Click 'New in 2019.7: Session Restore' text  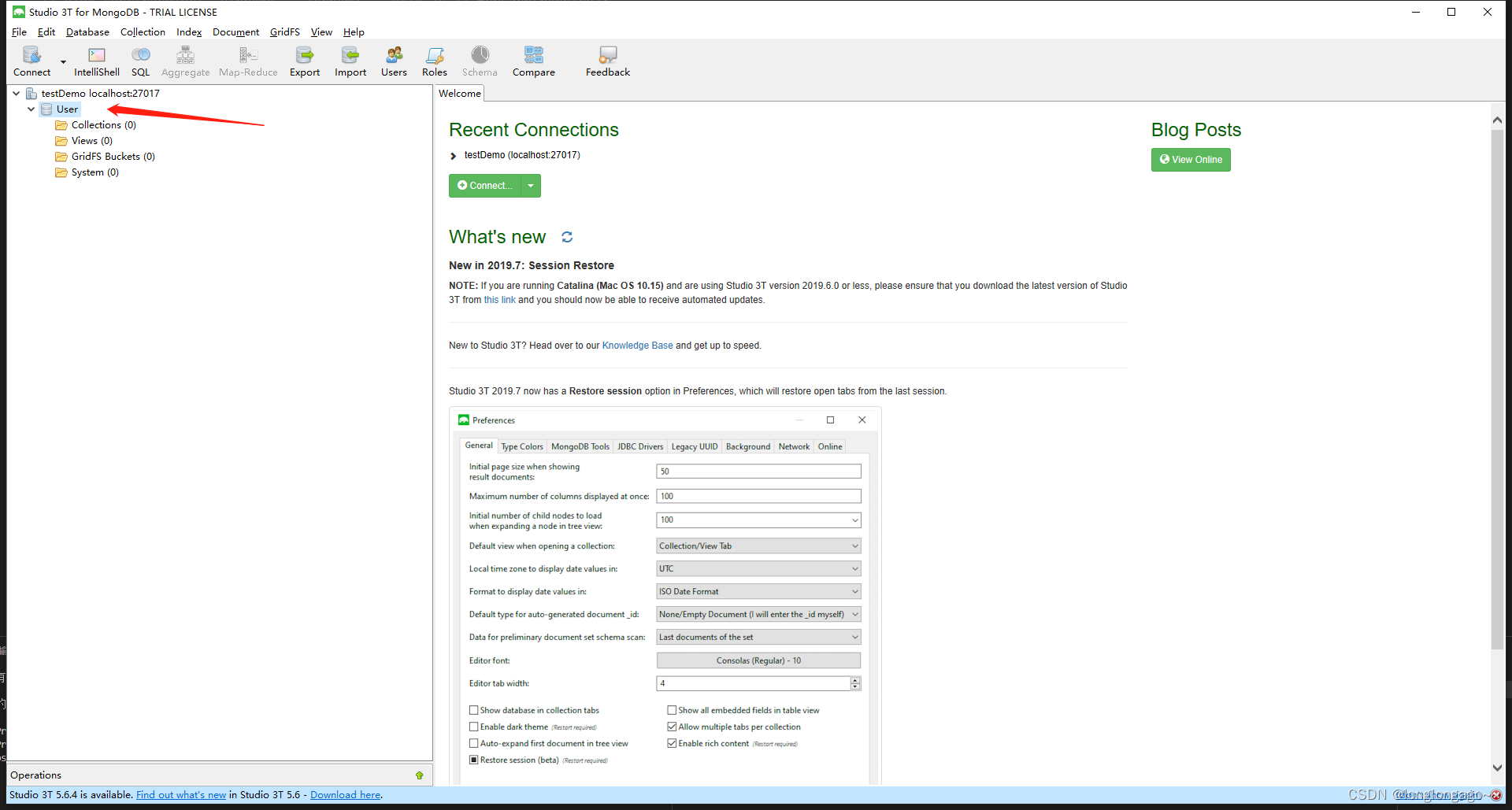coord(532,265)
